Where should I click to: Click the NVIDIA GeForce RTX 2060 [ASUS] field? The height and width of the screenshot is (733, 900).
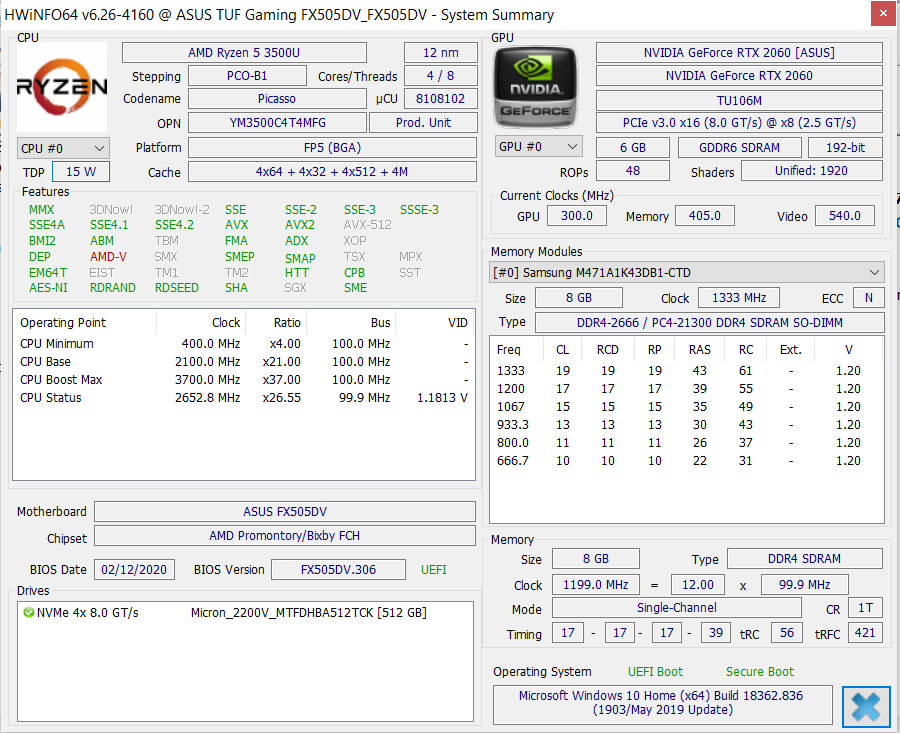click(x=739, y=53)
